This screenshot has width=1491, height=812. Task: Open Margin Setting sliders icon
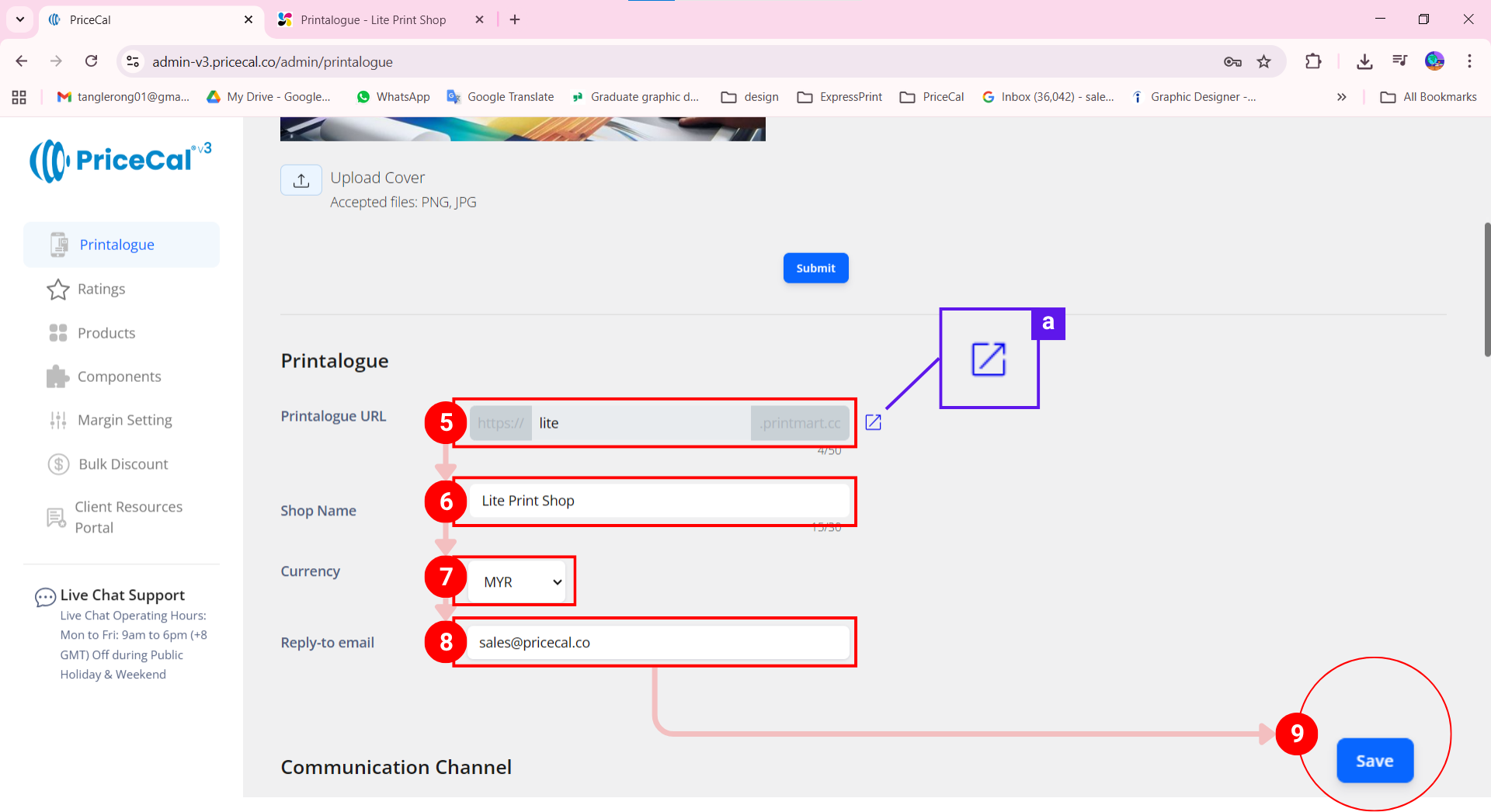tap(58, 420)
